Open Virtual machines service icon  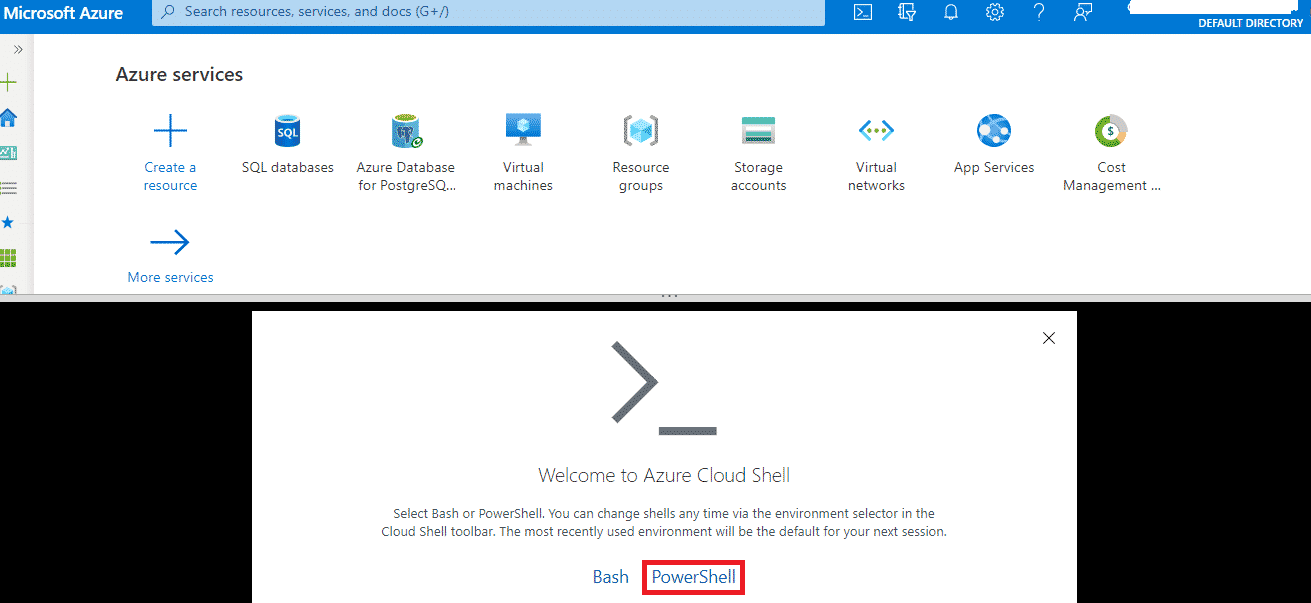coord(523,131)
